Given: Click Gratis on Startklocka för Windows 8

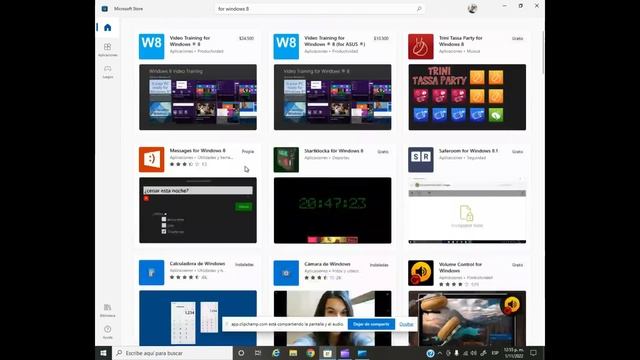Looking at the screenshot, I should point(382,151).
